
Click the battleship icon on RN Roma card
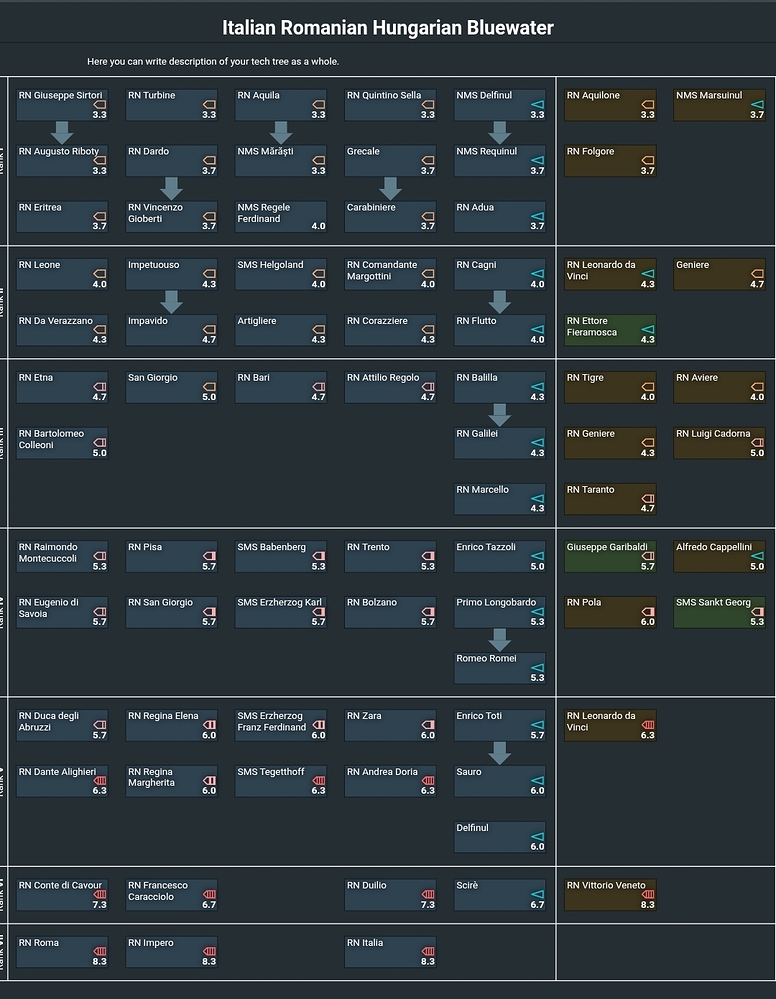click(99, 950)
